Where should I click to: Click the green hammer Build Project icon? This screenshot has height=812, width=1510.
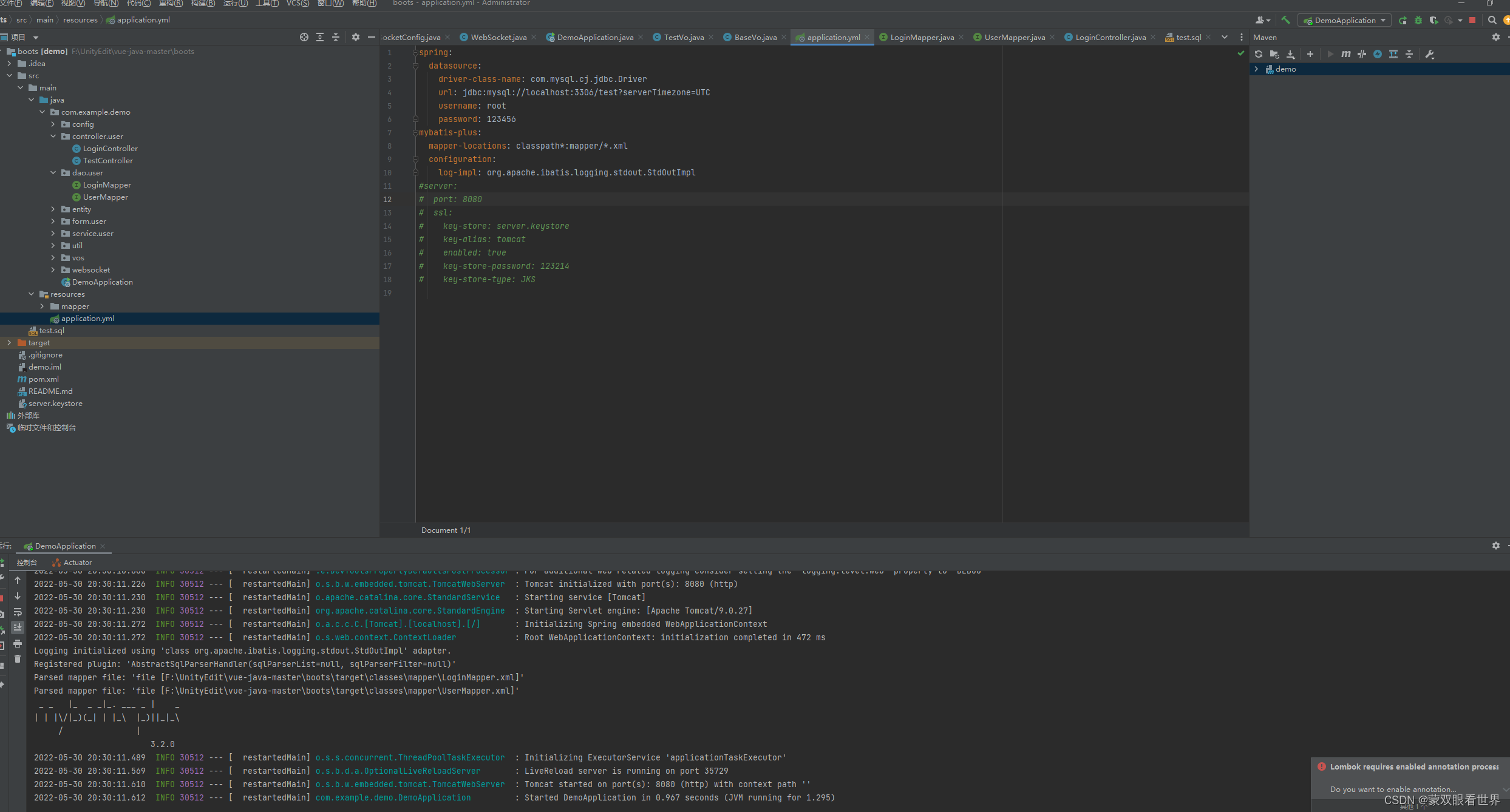1285,20
